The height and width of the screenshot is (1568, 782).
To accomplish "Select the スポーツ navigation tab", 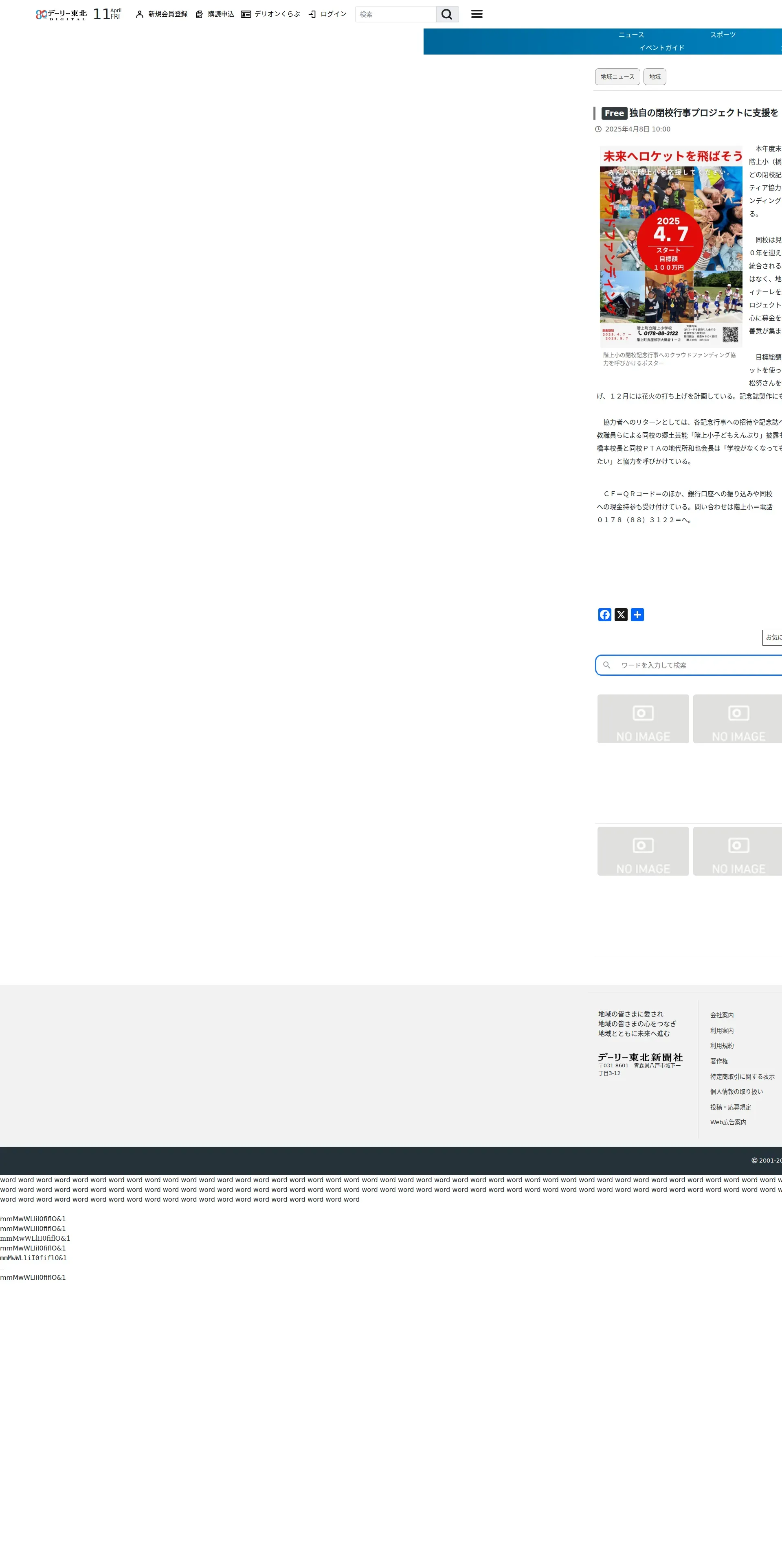I will (722, 35).
